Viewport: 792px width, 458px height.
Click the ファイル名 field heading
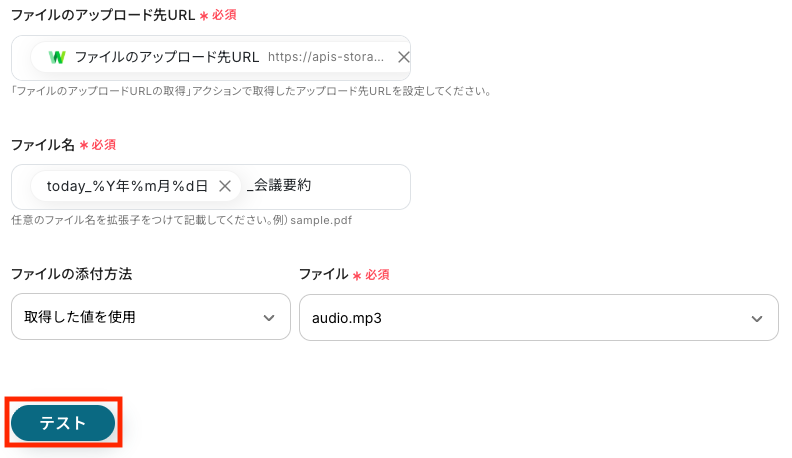click(43, 144)
